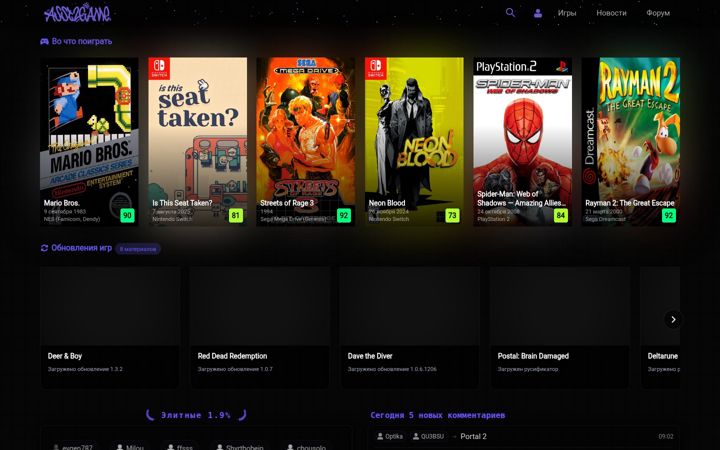Show next game updates with arrow button
The height and width of the screenshot is (450, 720).
(x=673, y=320)
